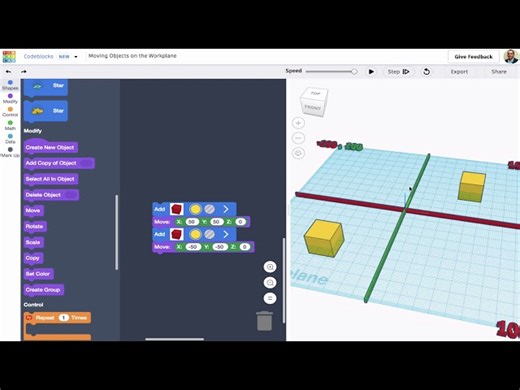
Task: Pick the yellow Star shape block
Action: click(46, 111)
